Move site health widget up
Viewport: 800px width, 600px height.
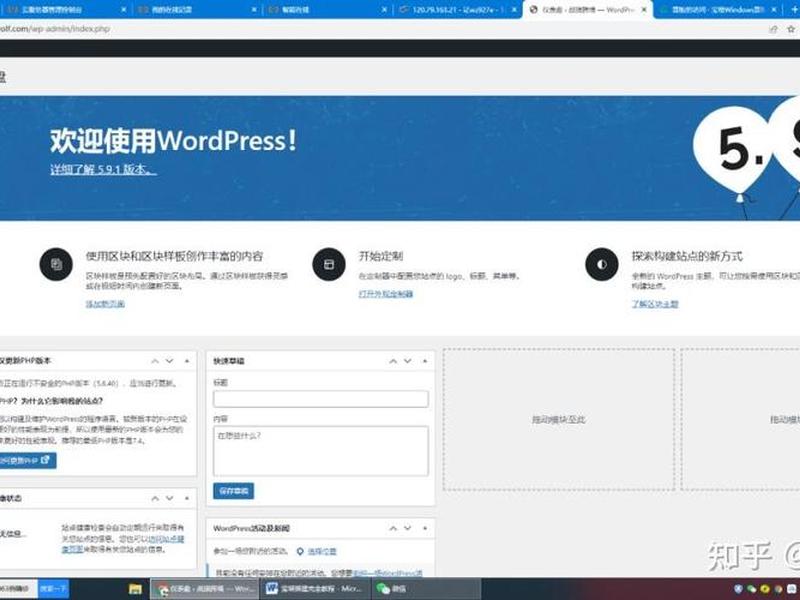pos(155,498)
